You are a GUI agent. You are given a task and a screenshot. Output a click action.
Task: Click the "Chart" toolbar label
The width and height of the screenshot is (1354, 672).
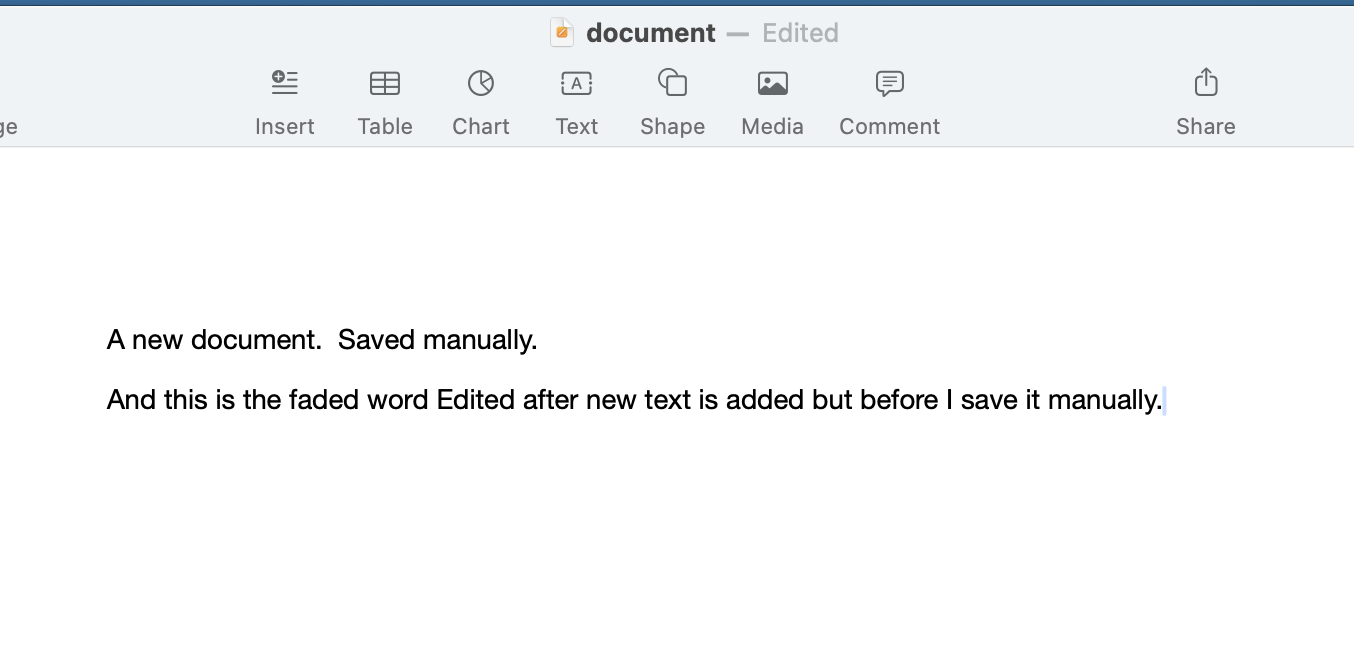click(481, 126)
